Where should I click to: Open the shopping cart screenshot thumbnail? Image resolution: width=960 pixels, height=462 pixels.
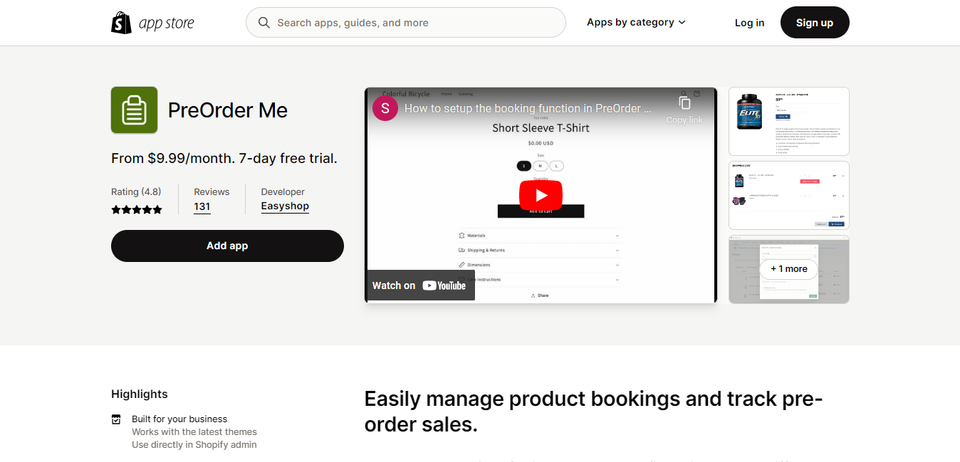(789, 195)
